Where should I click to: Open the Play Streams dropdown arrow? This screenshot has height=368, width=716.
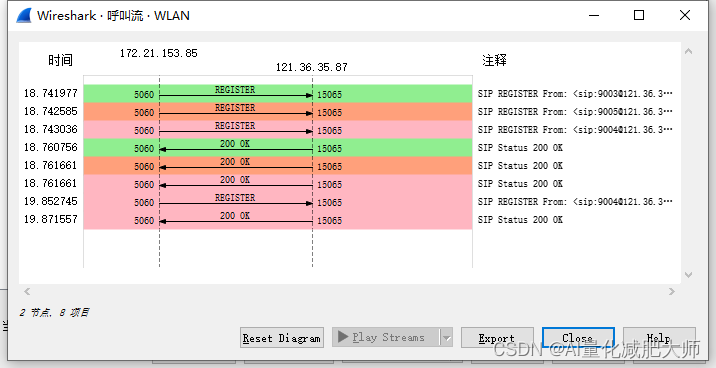click(x=446, y=338)
